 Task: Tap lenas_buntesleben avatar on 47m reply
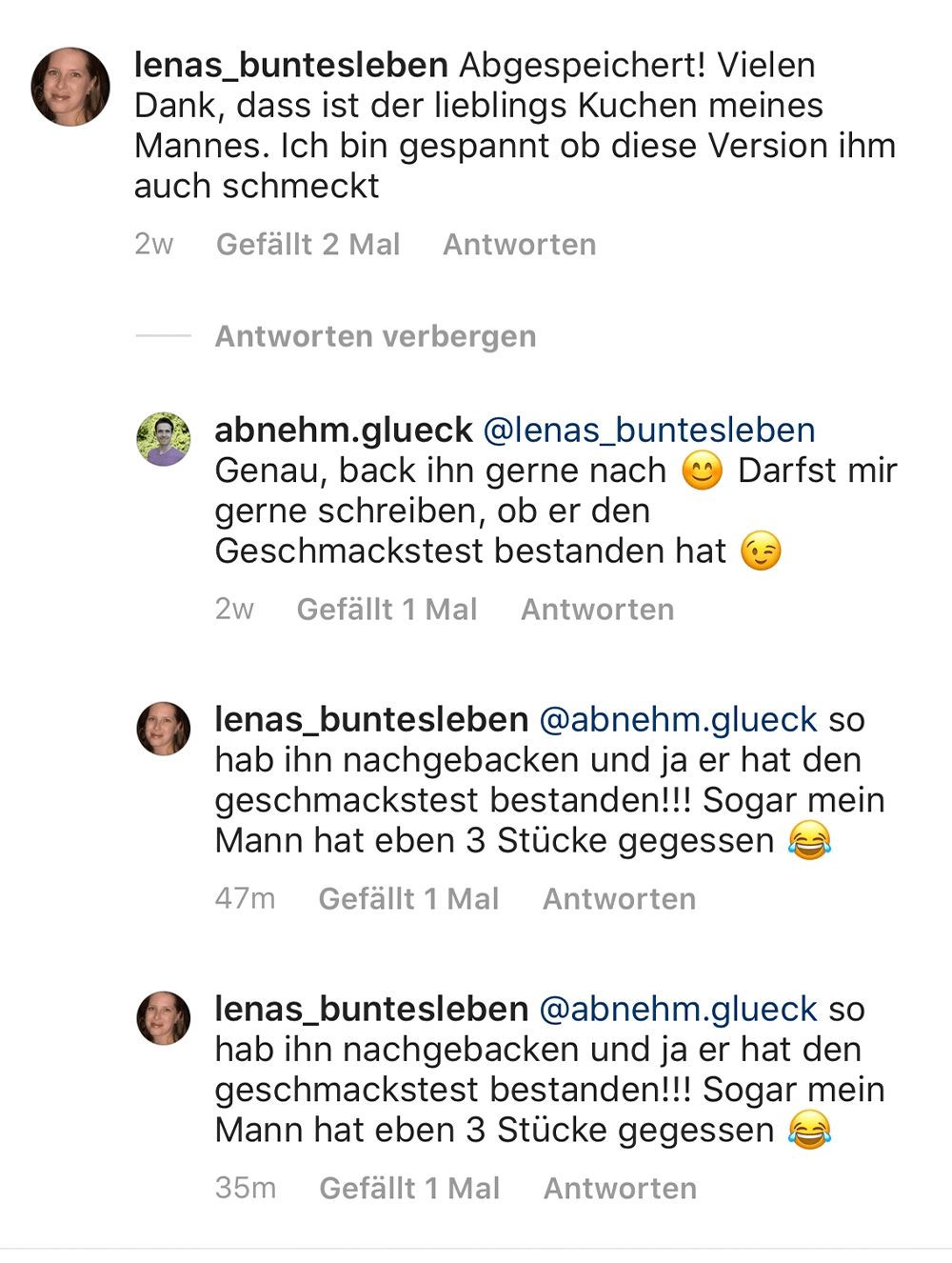point(164,729)
